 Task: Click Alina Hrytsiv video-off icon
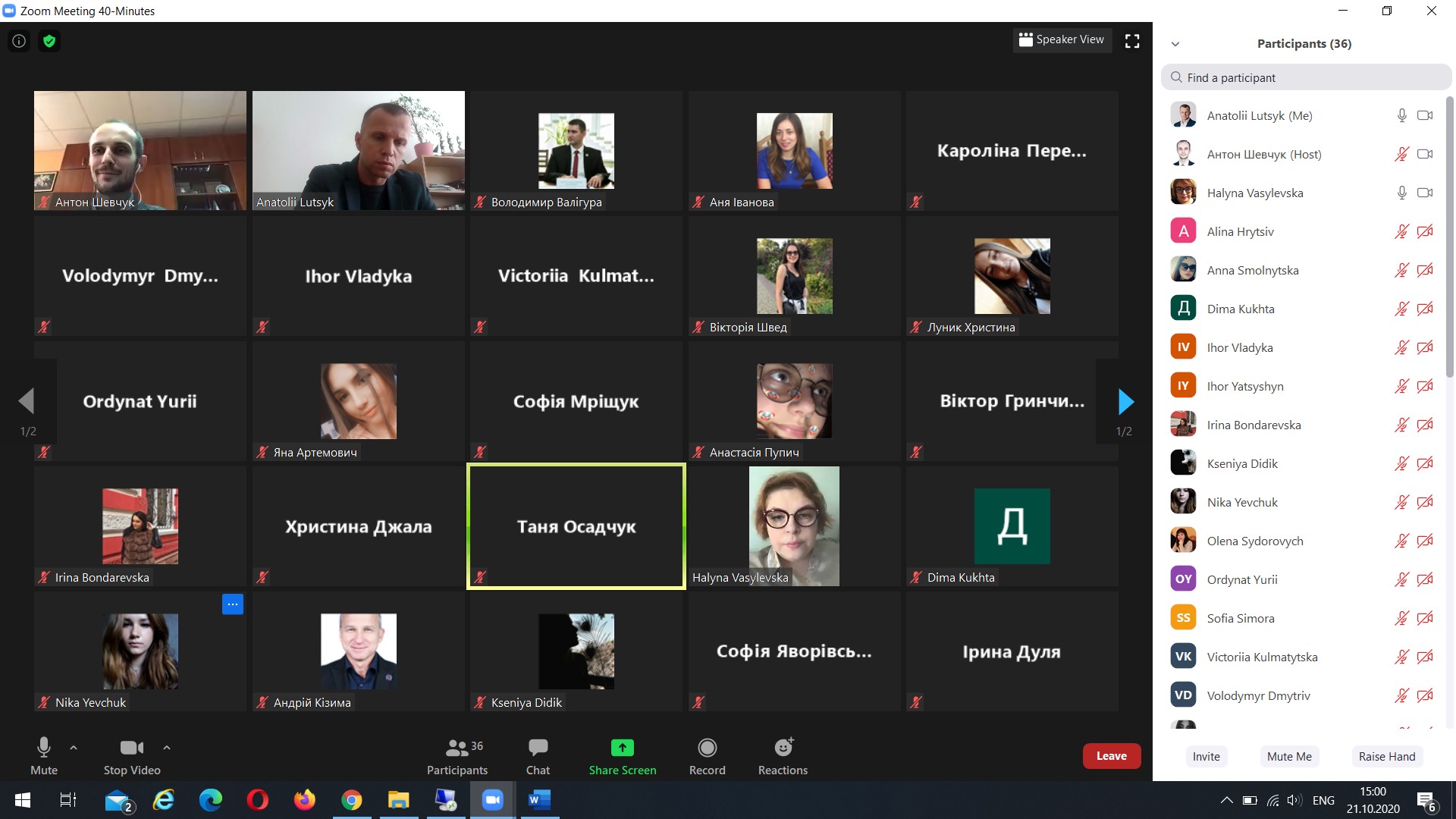point(1425,231)
